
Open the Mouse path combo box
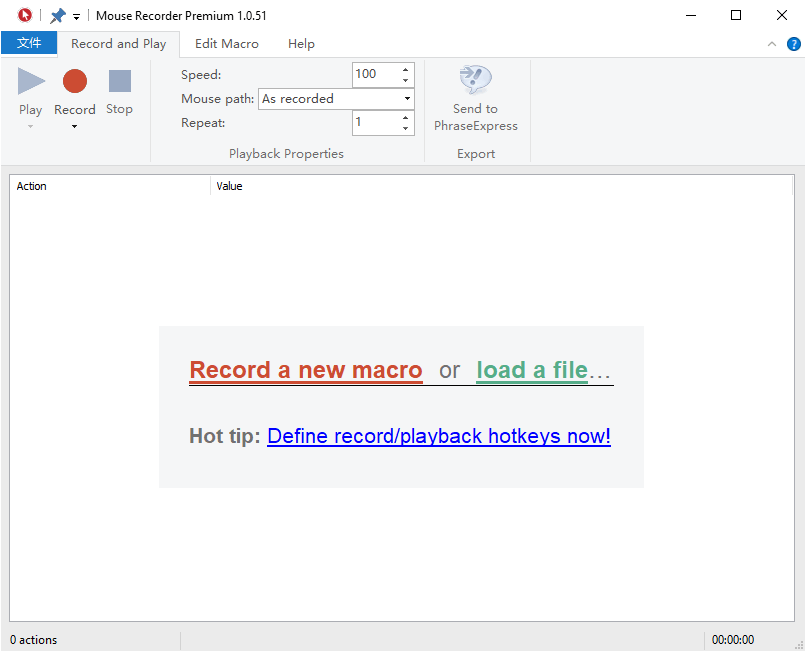336,99
